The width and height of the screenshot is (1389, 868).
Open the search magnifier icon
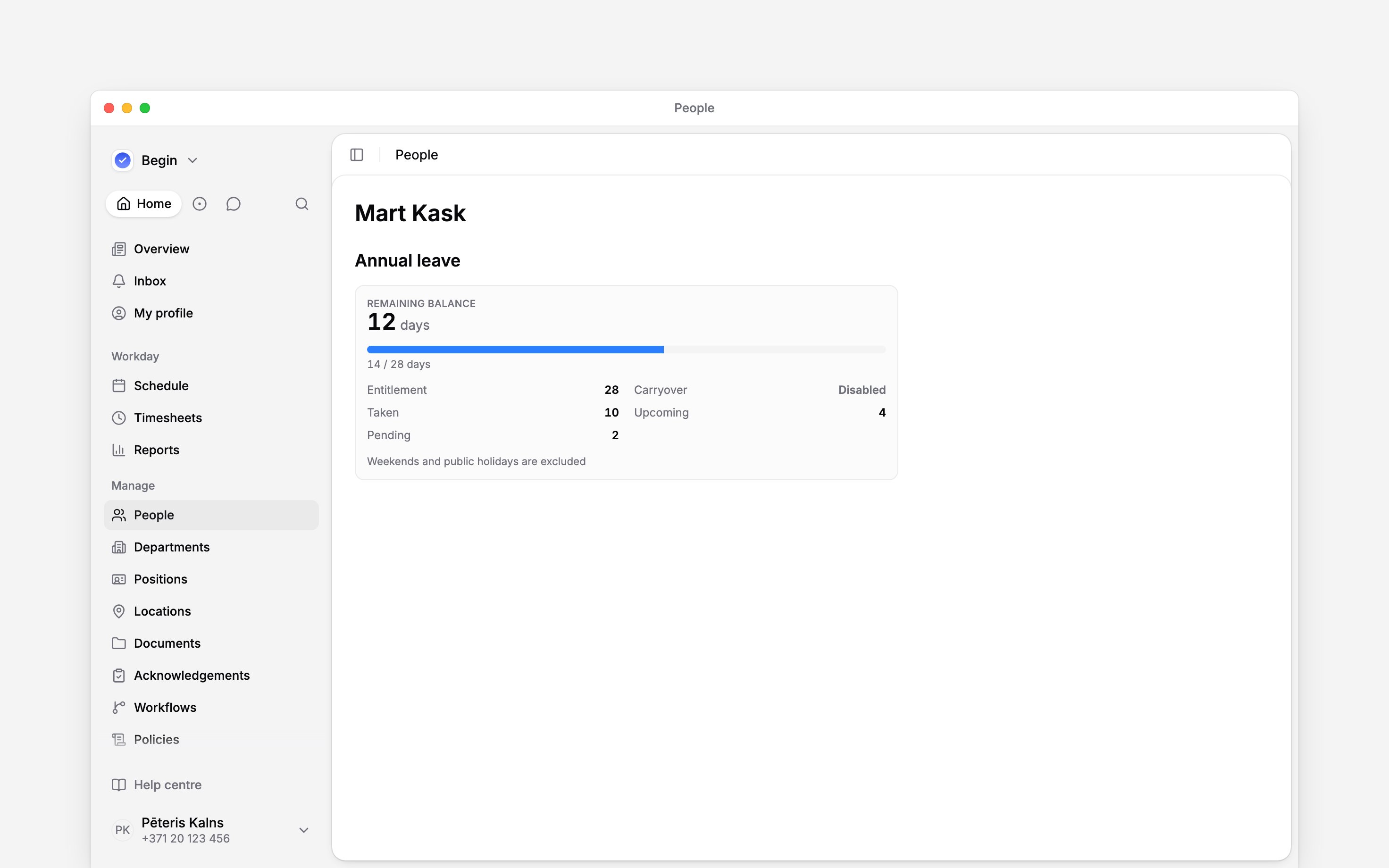pos(302,204)
